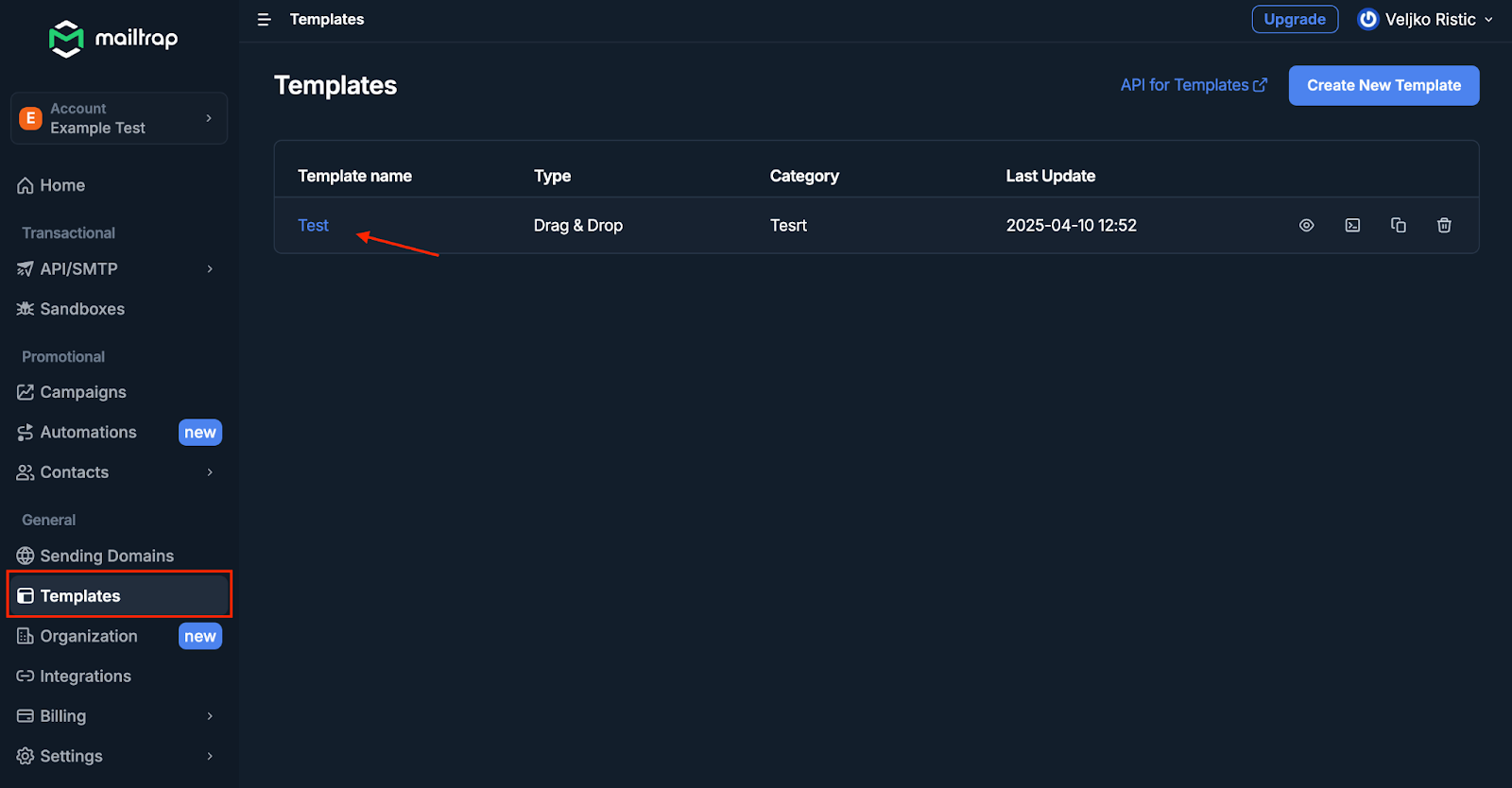Screen dimensions: 1512x788
Task: Open the Test template name link
Action: click(313, 226)
